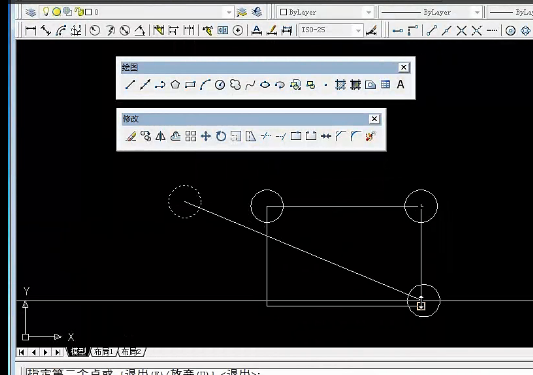Click the Make Block icon
Image resolution: width=533 pixels, height=375 pixels.
point(310,85)
